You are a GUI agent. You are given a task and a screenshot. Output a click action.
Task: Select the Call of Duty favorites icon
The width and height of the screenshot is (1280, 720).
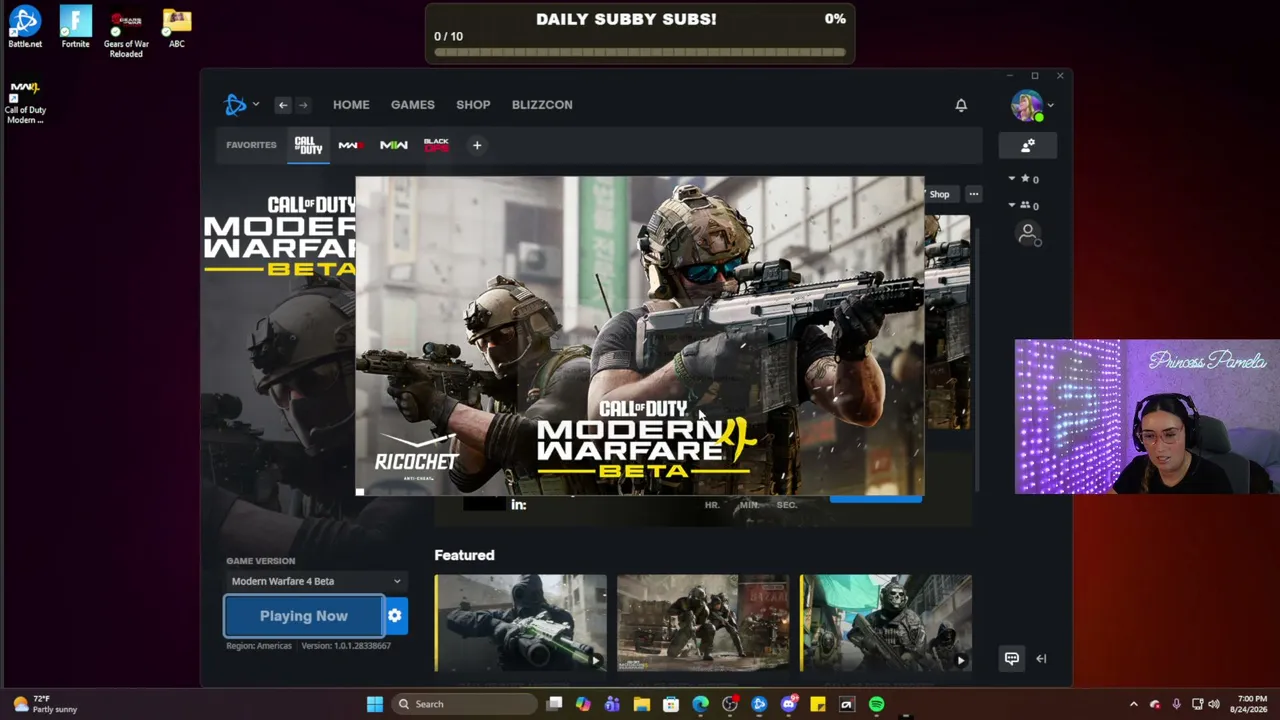(308, 146)
